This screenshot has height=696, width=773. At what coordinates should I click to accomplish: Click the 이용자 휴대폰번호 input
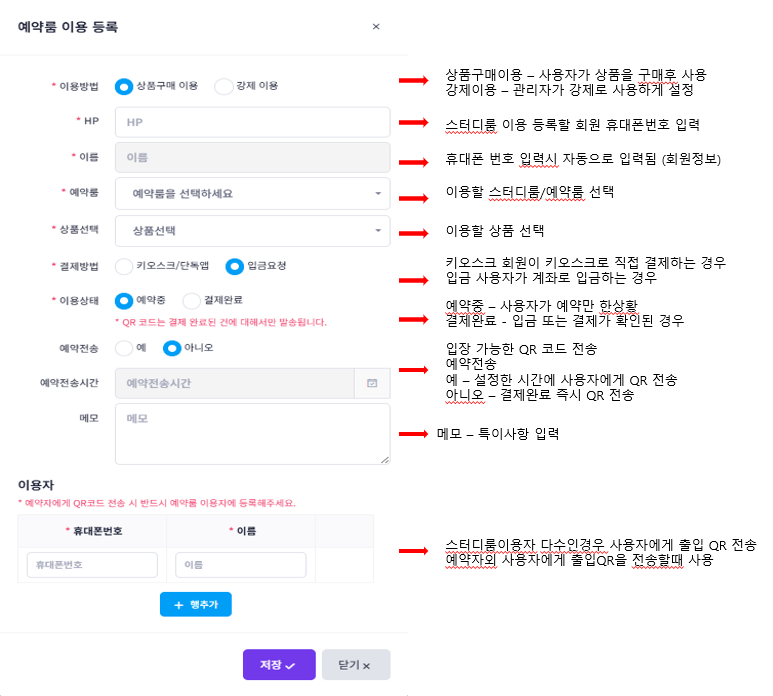tap(92, 565)
